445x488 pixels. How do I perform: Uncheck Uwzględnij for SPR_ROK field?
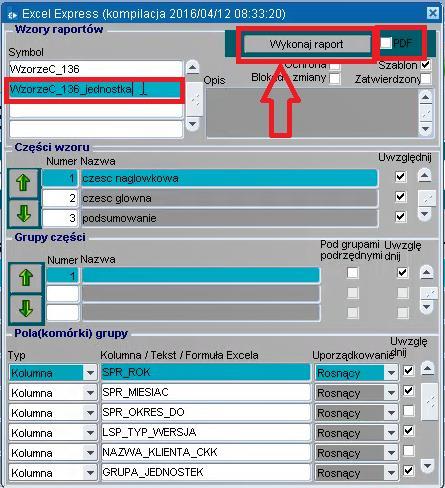[x=409, y=370]
